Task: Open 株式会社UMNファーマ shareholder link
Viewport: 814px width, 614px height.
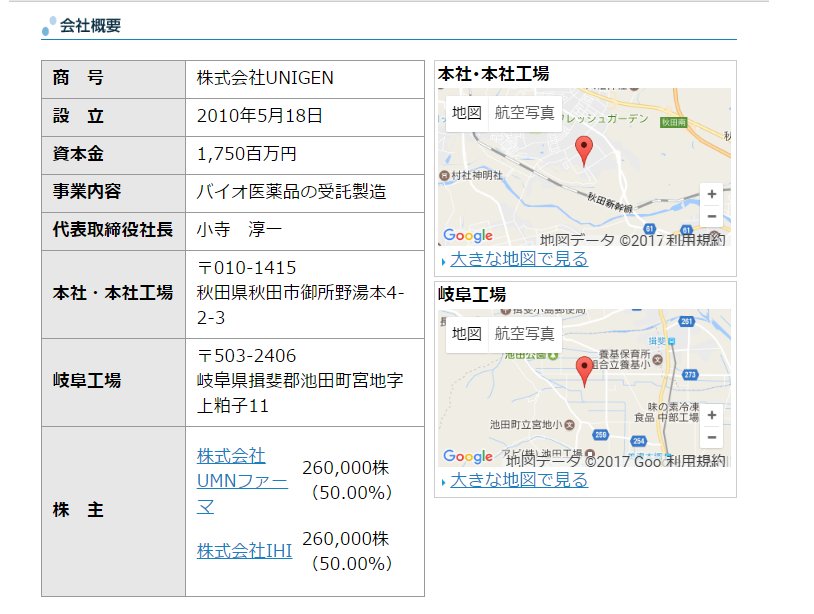Action: tap(242, 481)
